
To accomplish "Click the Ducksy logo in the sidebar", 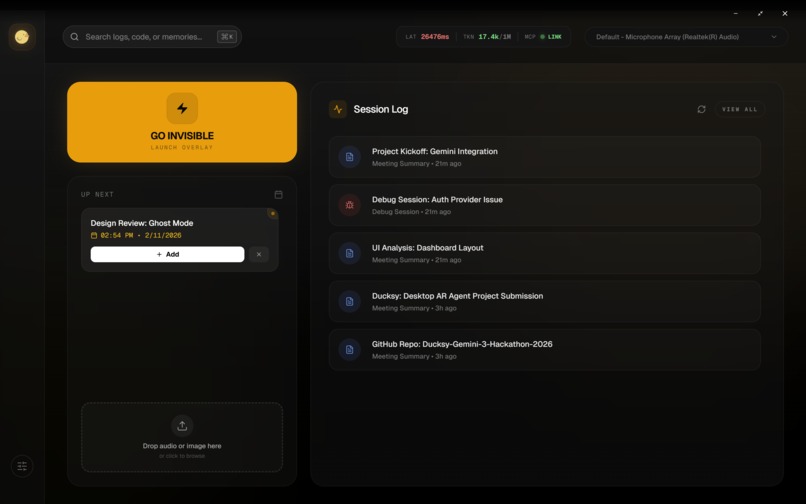I will [x=22, y=37].
